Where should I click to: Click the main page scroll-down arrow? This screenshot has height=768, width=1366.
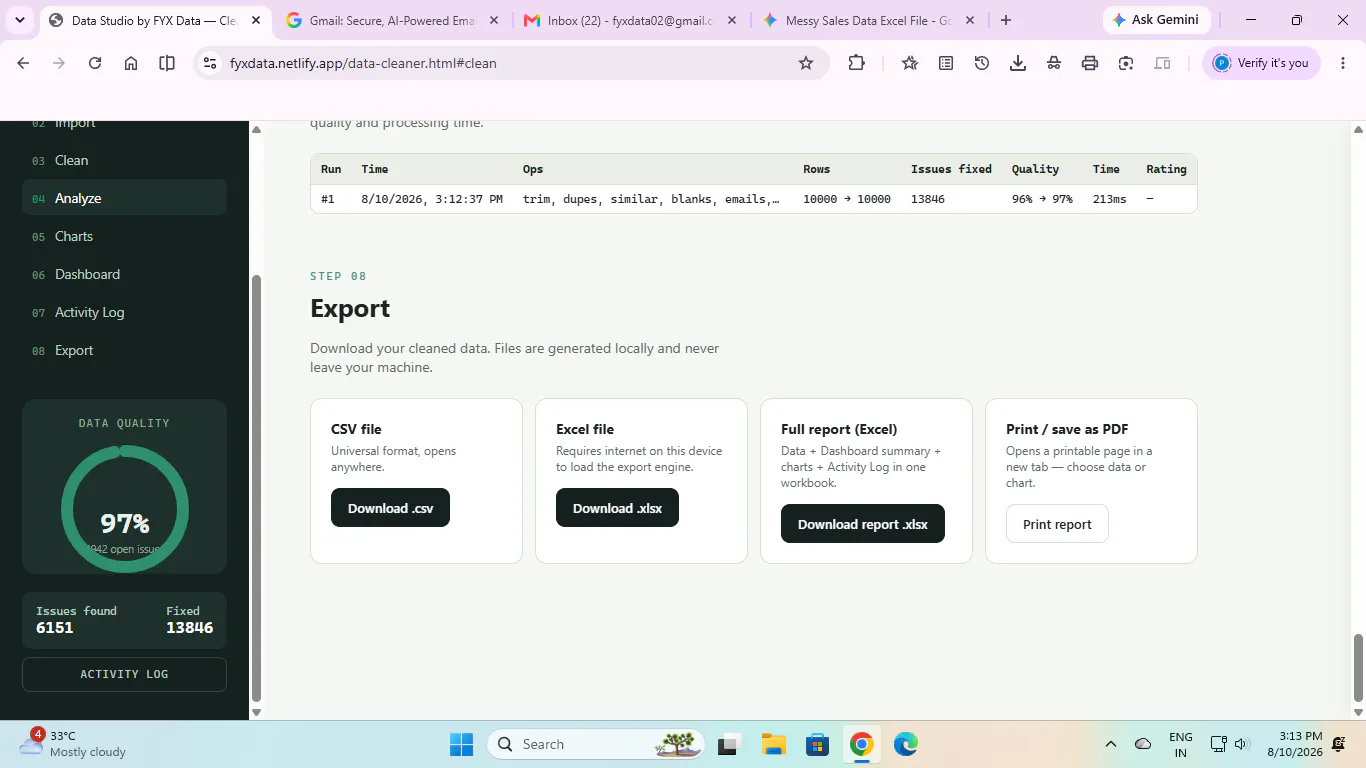1358,712
